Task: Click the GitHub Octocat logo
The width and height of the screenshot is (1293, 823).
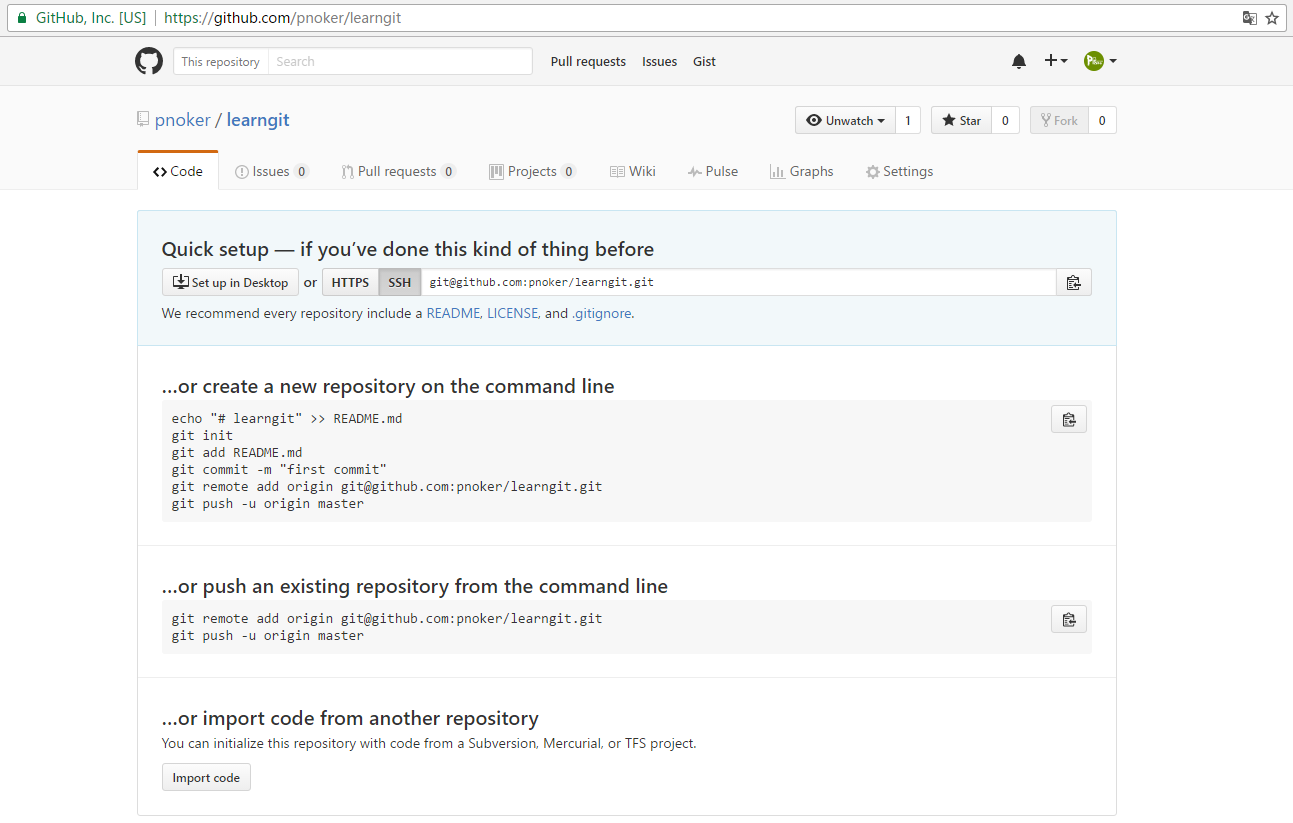Action: tap(149, 61)
